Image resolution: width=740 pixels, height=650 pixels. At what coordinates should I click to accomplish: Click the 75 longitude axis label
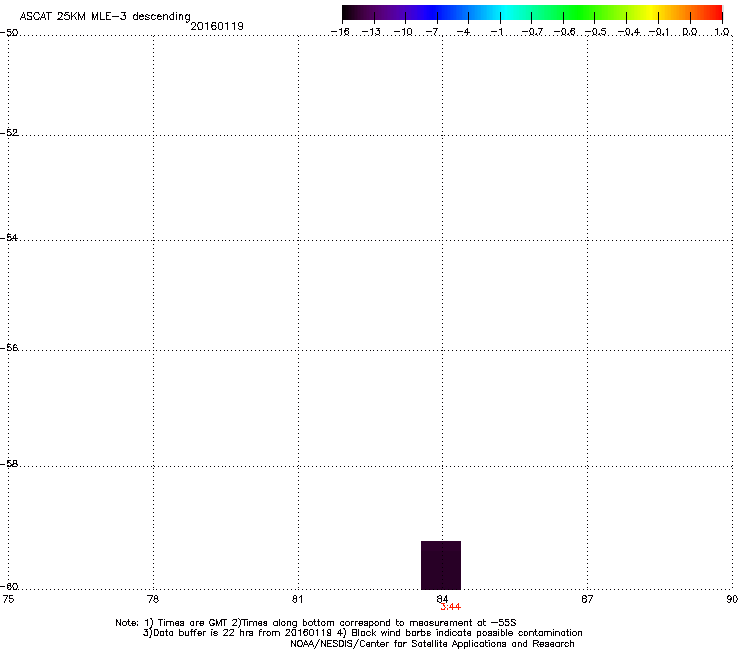point(8,599)
